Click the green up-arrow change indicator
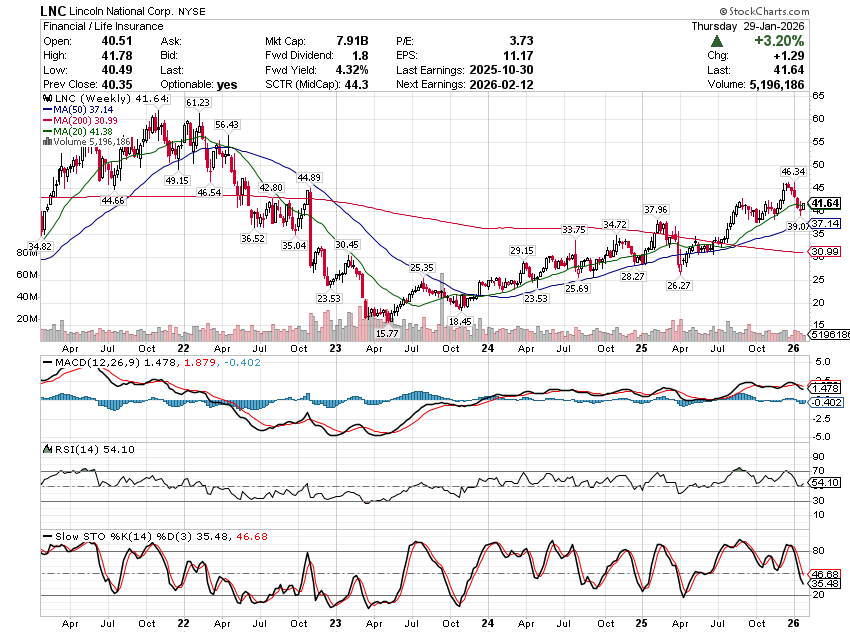The image size is (850, 633). [x=717, y=41]
